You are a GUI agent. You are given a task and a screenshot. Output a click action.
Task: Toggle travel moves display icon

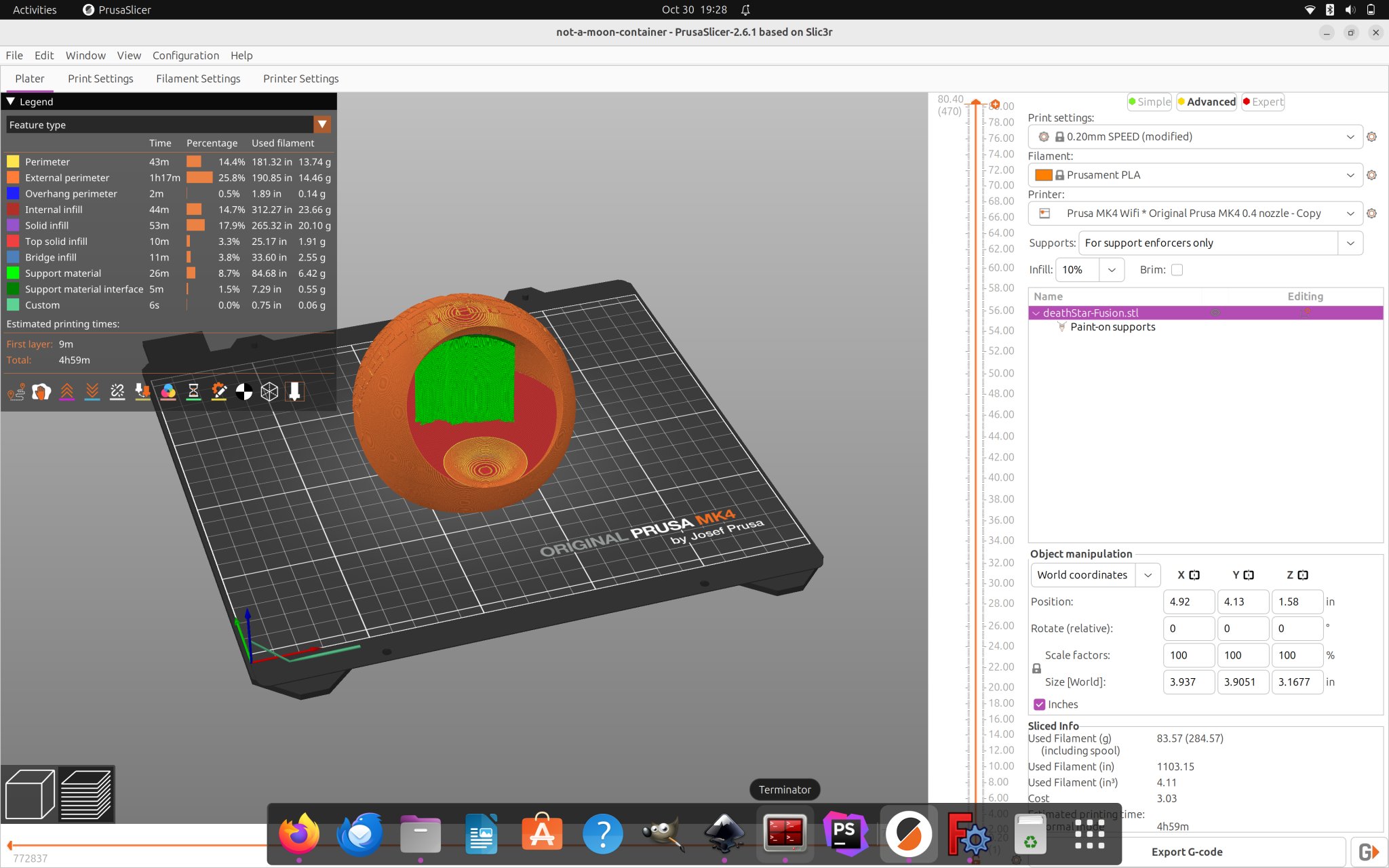16,391
